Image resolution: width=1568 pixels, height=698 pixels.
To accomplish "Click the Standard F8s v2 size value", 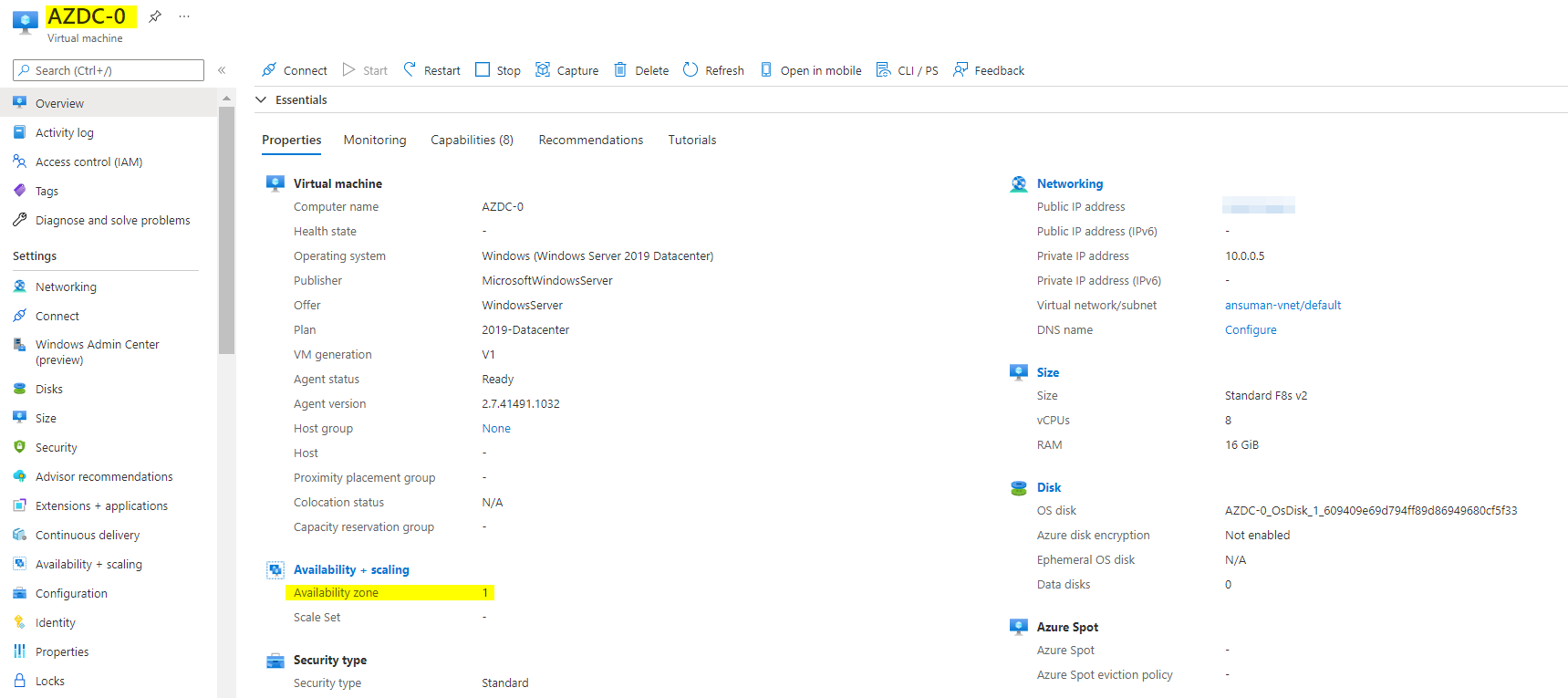I will 1266,396.
